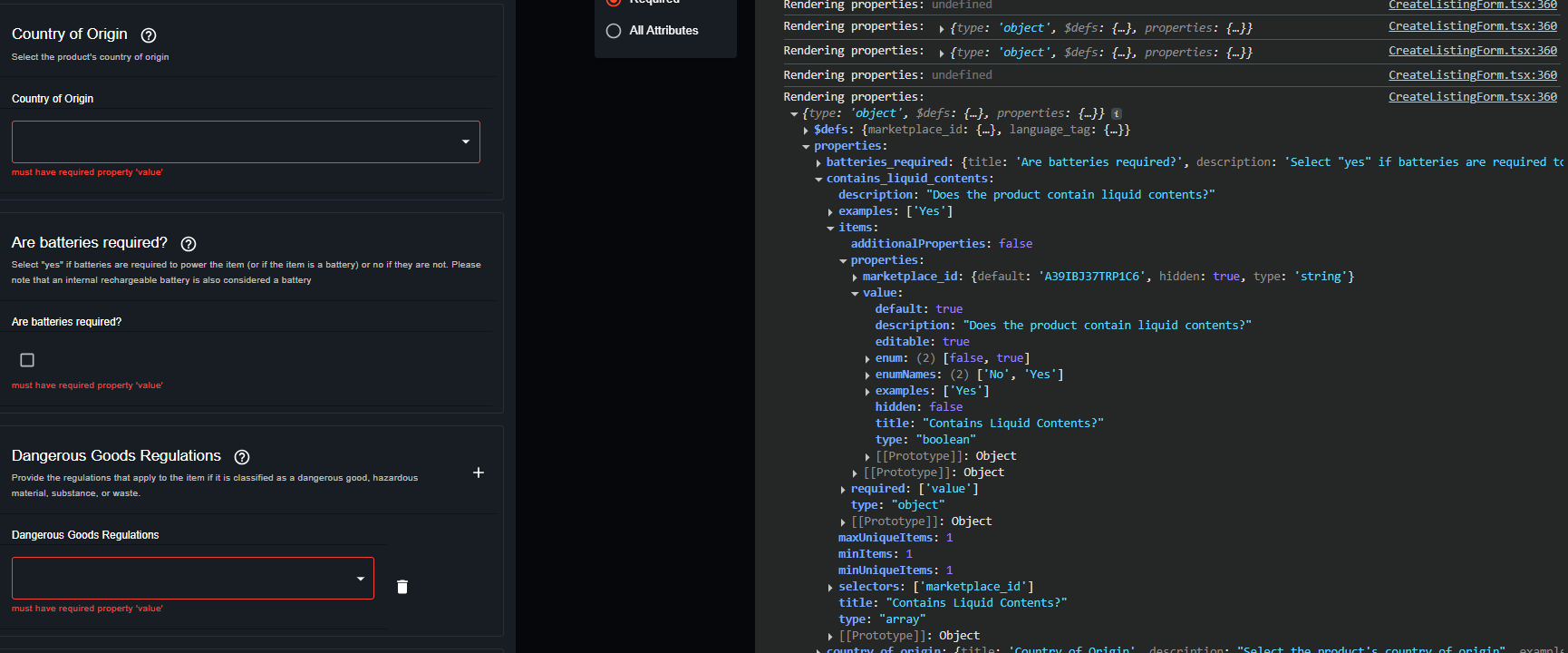The height and width of the screenshot is (653, 1568).
Task: Click the Are batteries required? section heading
Action: 90,243
